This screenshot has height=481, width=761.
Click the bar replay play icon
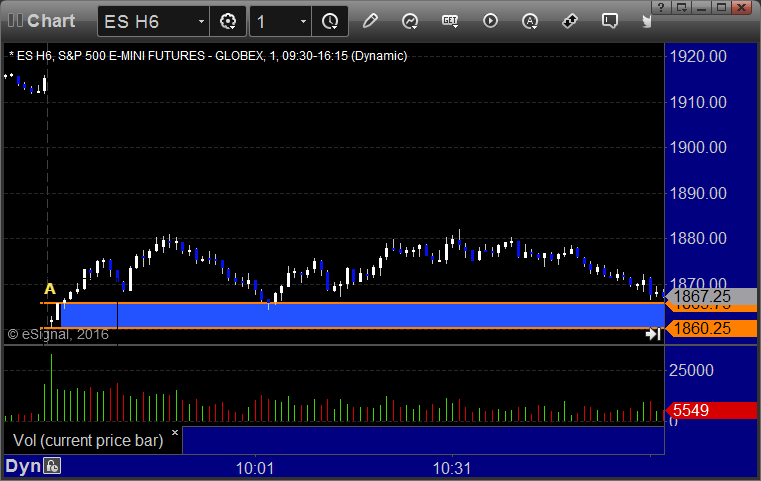(490, 21)
